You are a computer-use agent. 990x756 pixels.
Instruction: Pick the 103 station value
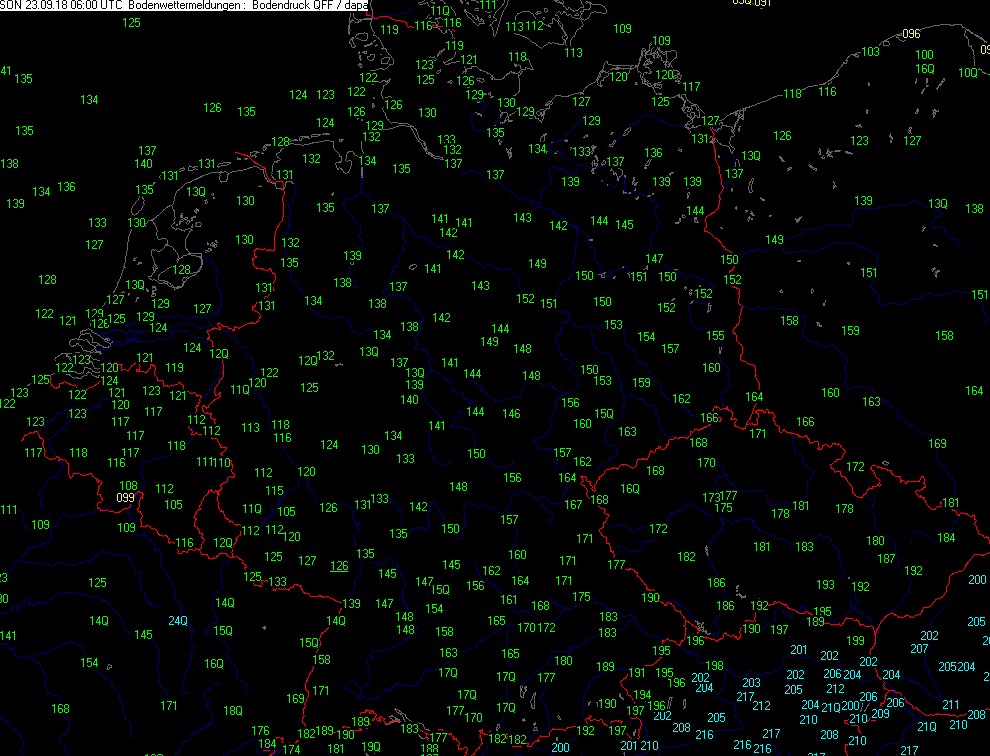click(x=870, y=52)
